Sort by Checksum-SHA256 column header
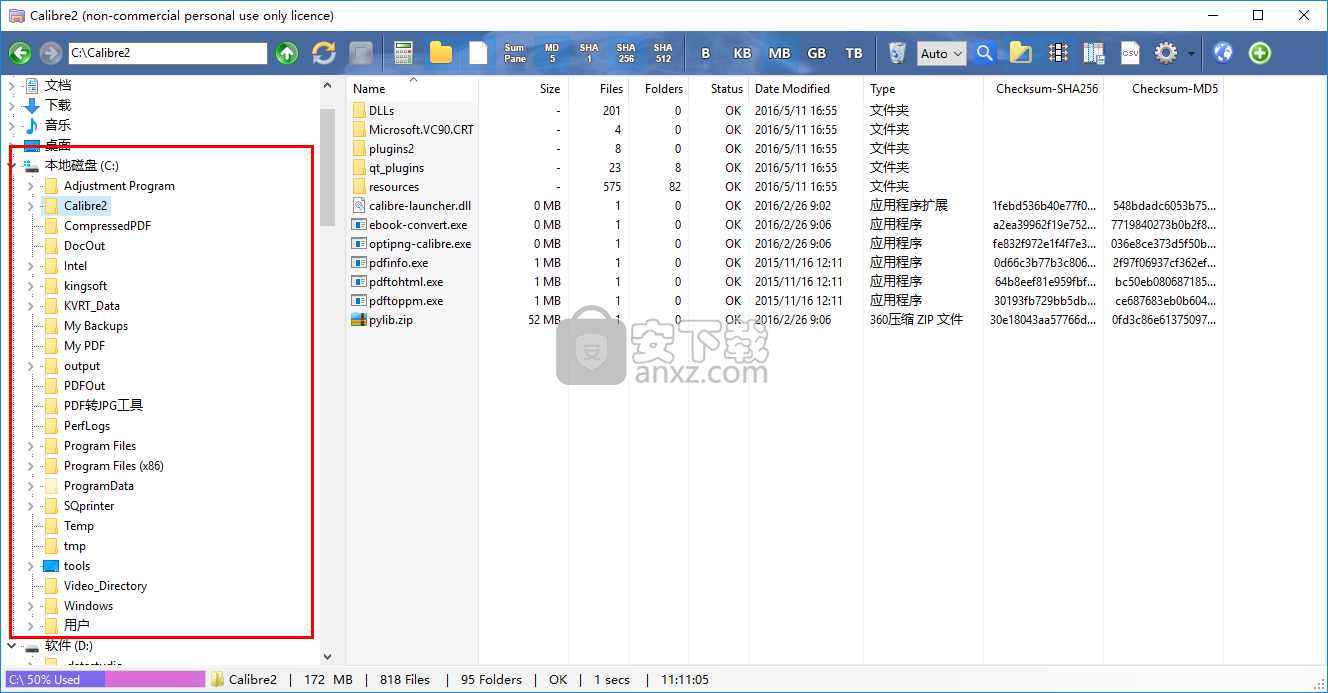Screen dimensions: 1328x693 pos(1047,89)
